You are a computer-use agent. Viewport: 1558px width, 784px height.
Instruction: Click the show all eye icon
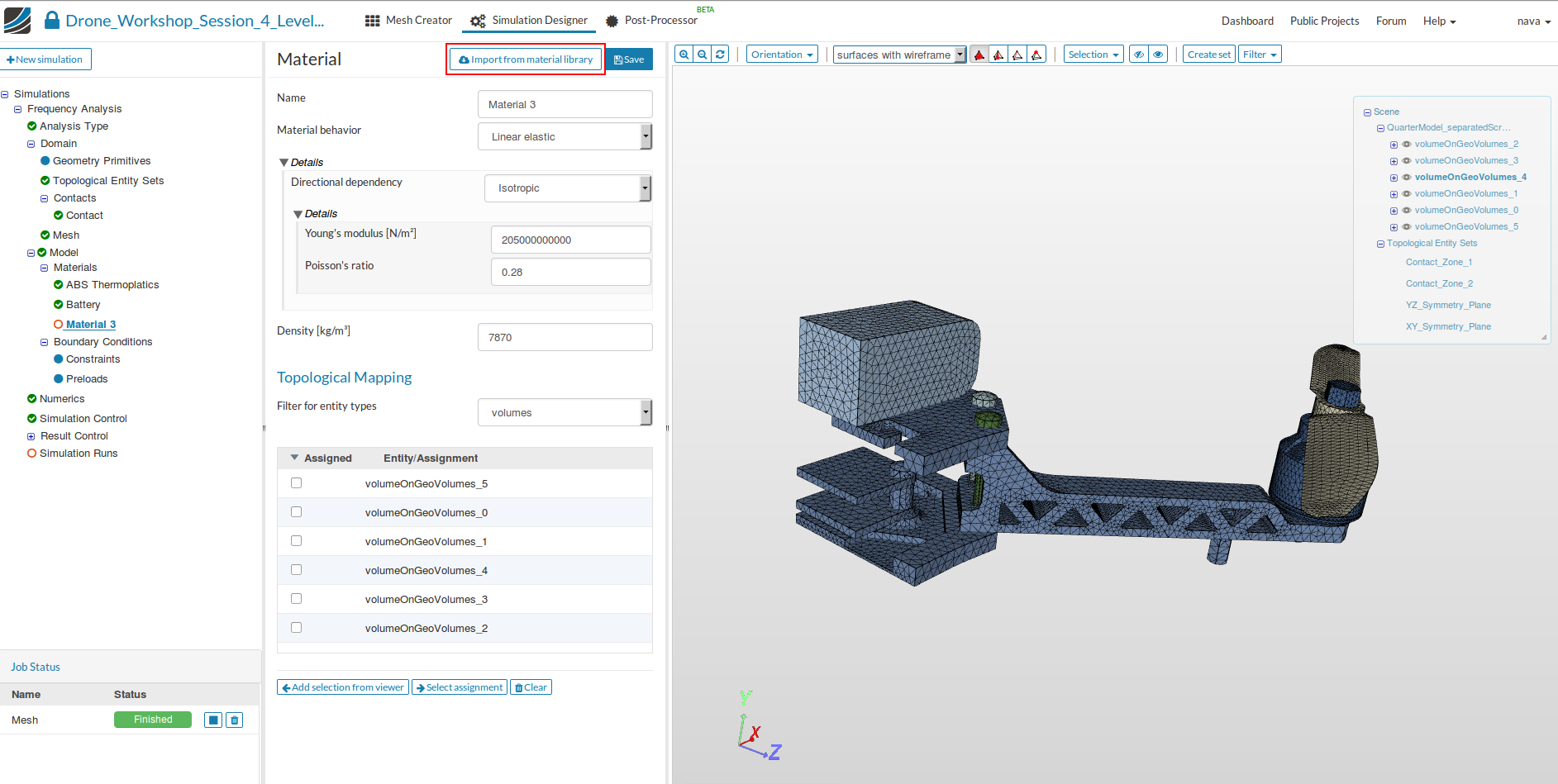tap(1158, 55)
